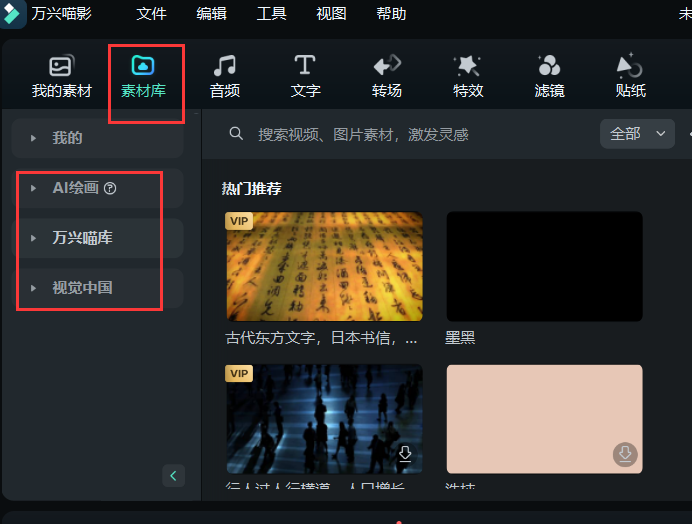Open the 文字 text tab

point(305,76)
